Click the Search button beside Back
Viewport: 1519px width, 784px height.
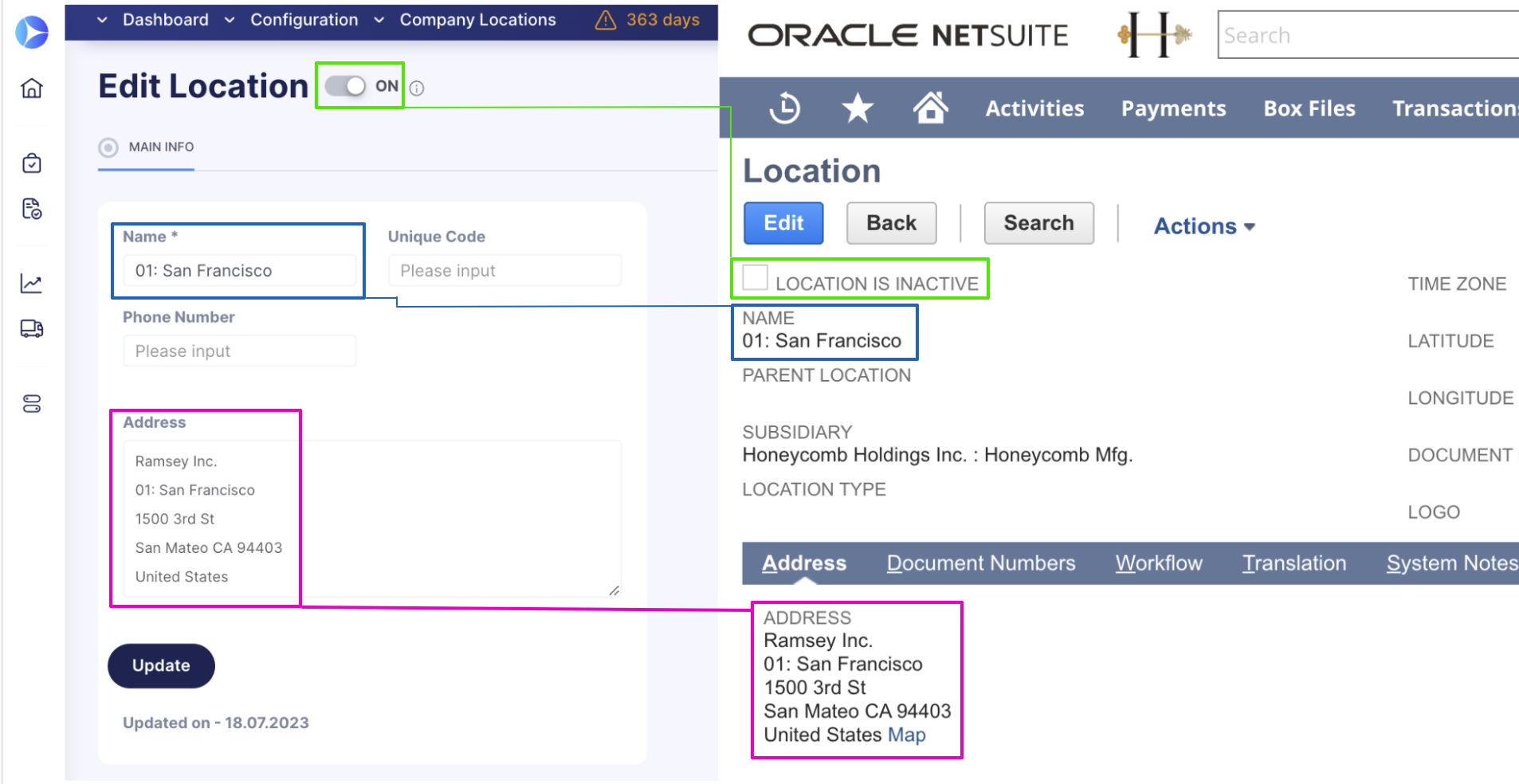[1038, 223]
